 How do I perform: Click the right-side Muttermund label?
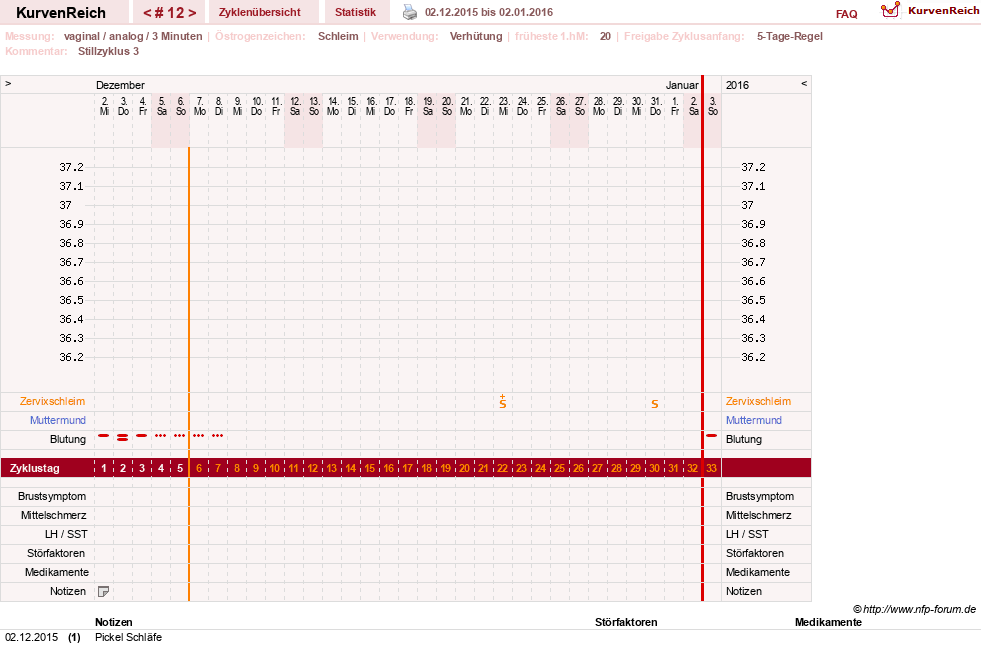coord(754,420)
